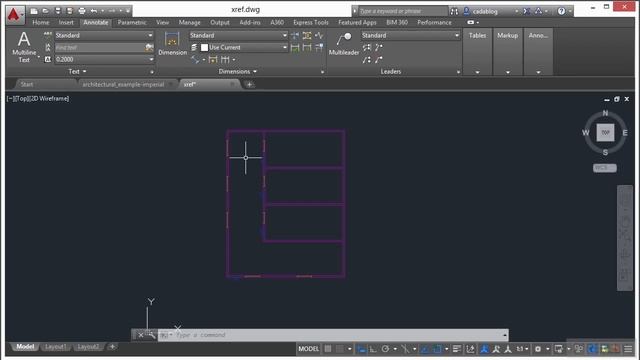Toggle Object Snap in status bar
Image resolution: width=640 pixels, height=360 pixels.
[437, 349]
